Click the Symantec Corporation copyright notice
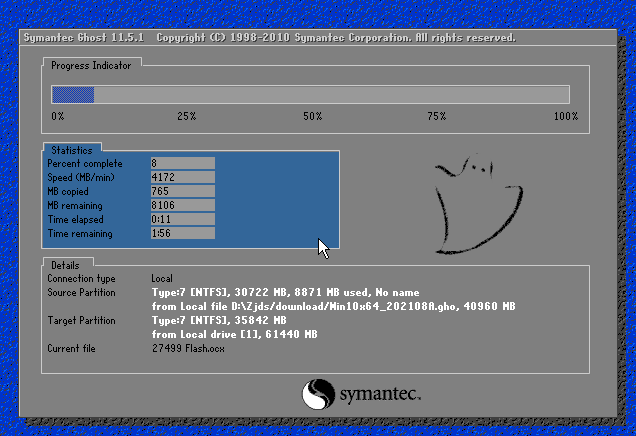This screenshot has height=436, width=636. pos(336,38)
